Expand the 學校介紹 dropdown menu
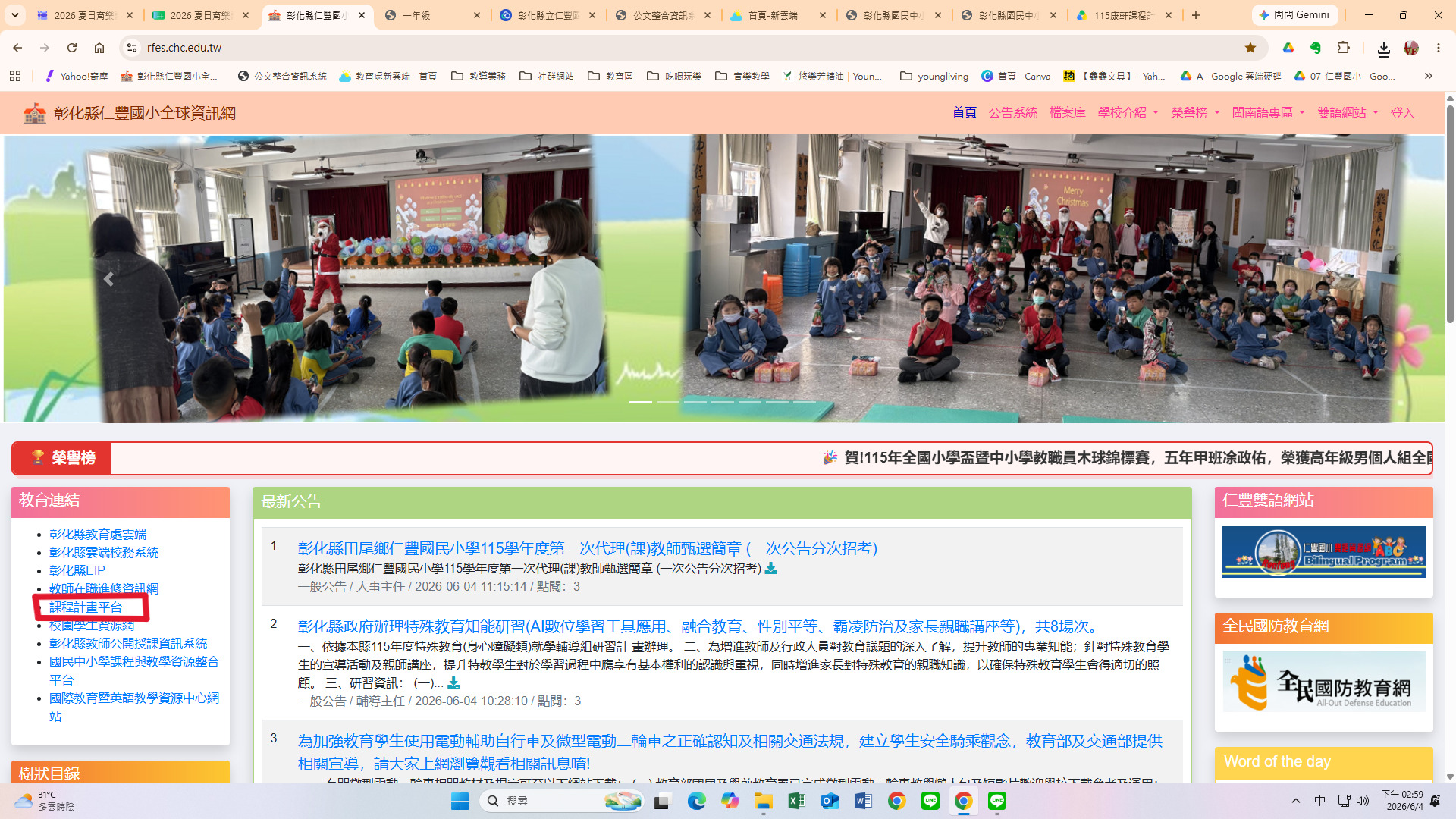Screen dimensions: 1456x819 1128,113
